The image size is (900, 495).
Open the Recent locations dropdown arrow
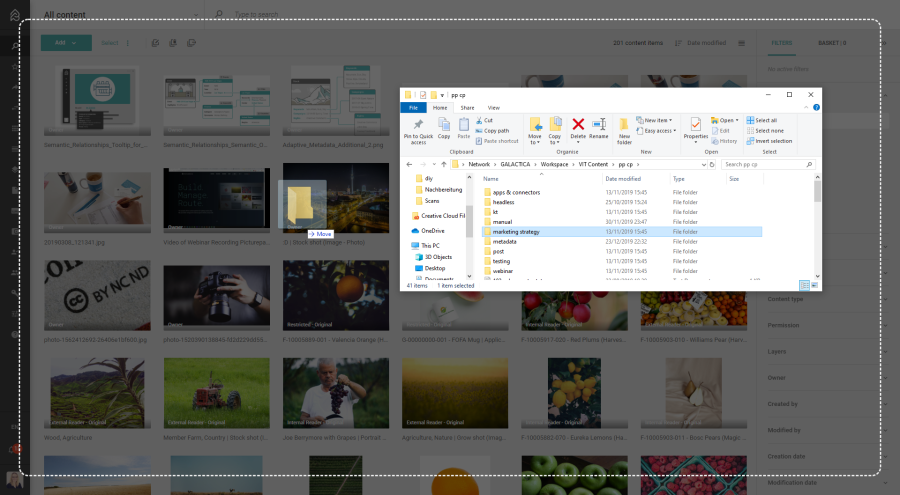434,164
